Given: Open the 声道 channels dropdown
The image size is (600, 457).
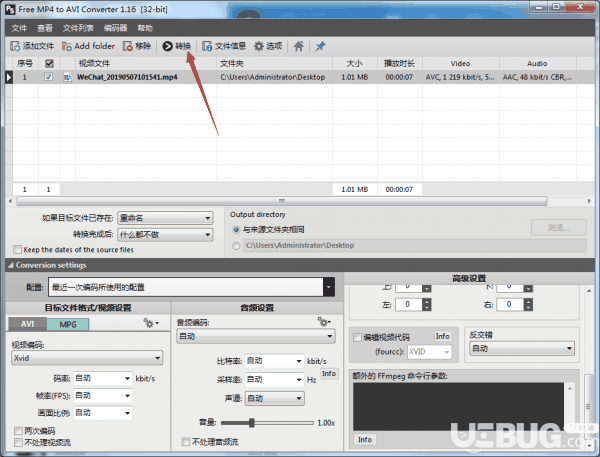Looking at the screenshot, I should pos(274,398).
